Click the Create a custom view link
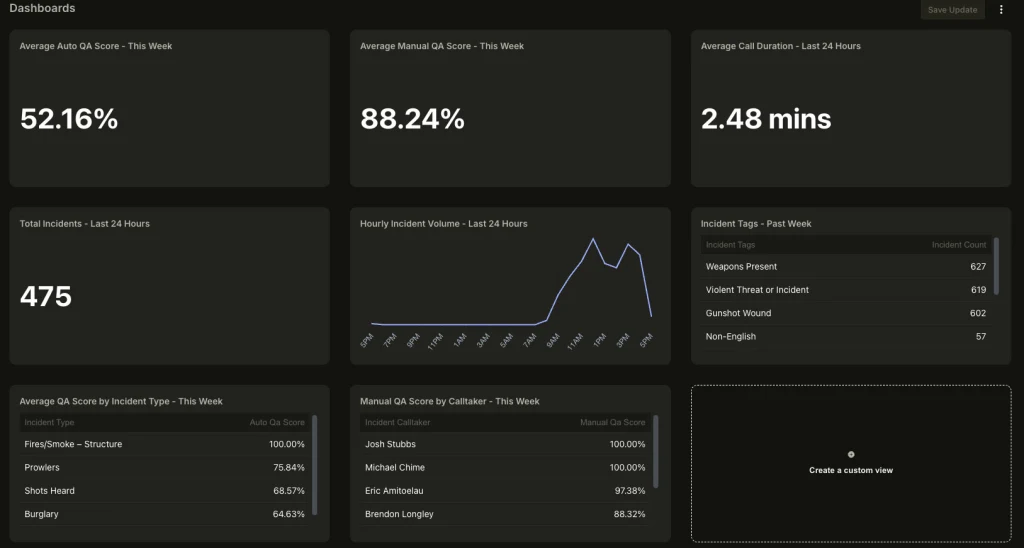1024x548 pixels. [x=850, y=470]
